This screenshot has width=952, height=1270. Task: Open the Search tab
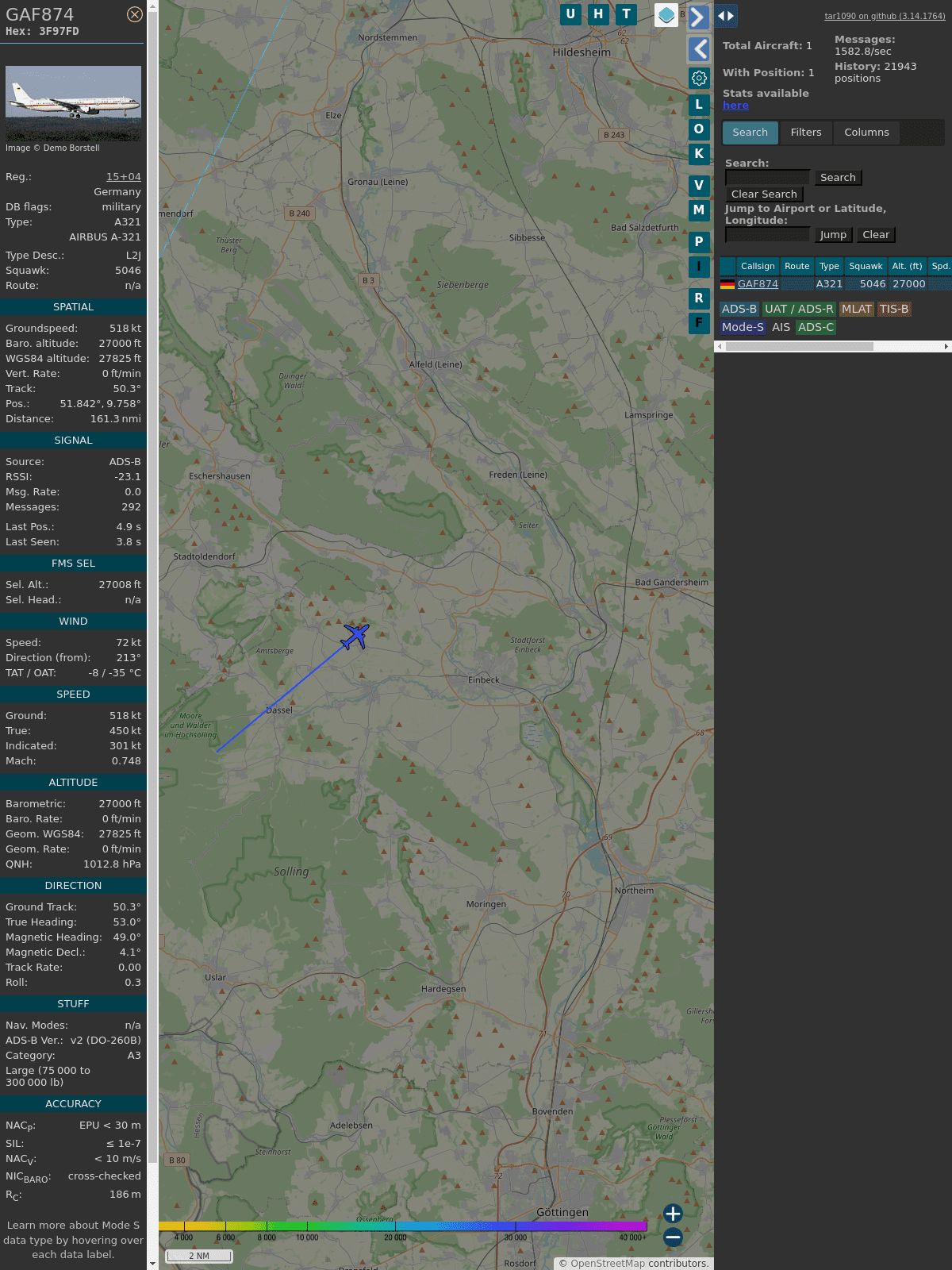click(x=750, y=133)
